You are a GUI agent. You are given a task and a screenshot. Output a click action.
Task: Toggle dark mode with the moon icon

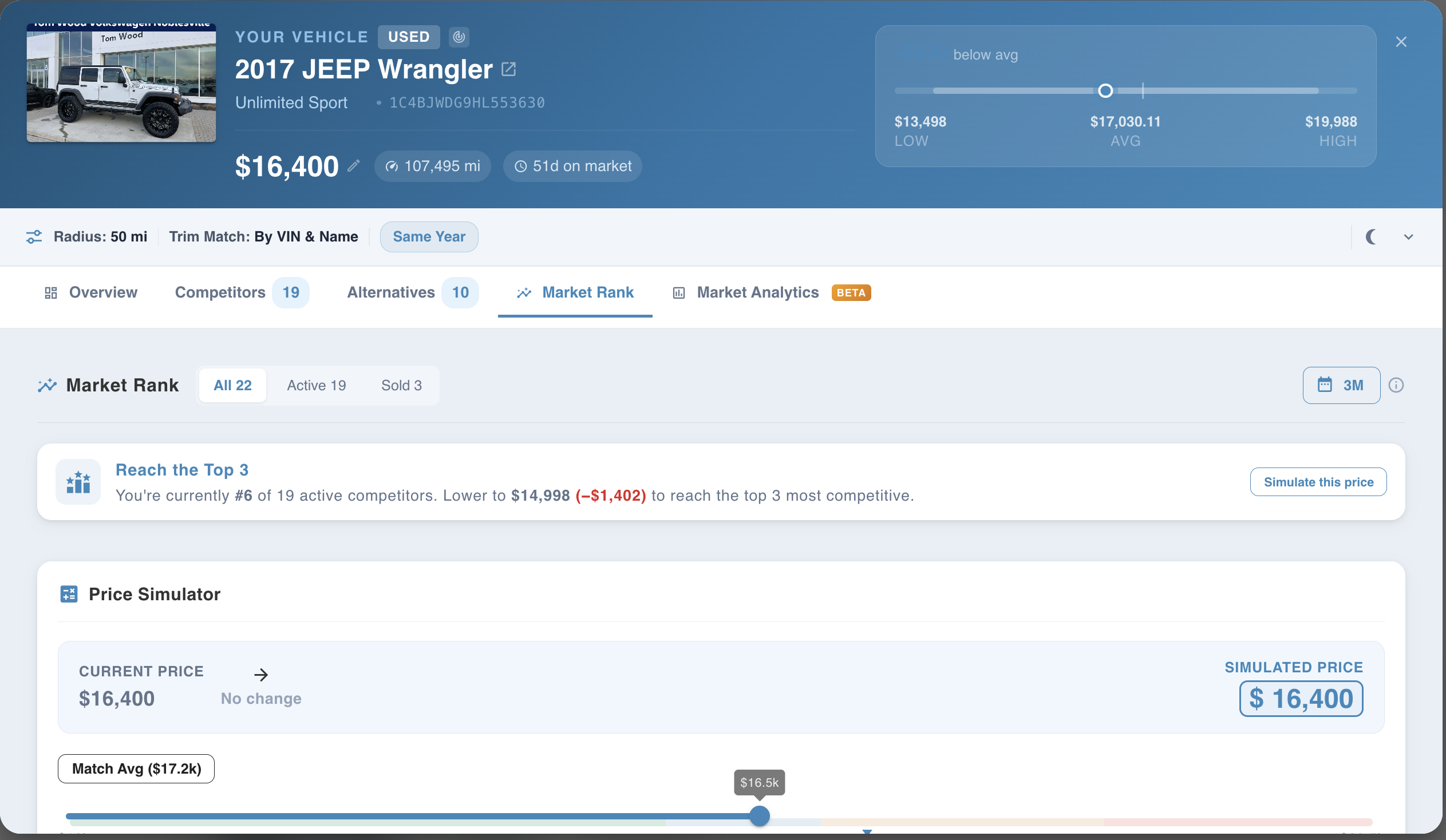[x=1371, y=237]
